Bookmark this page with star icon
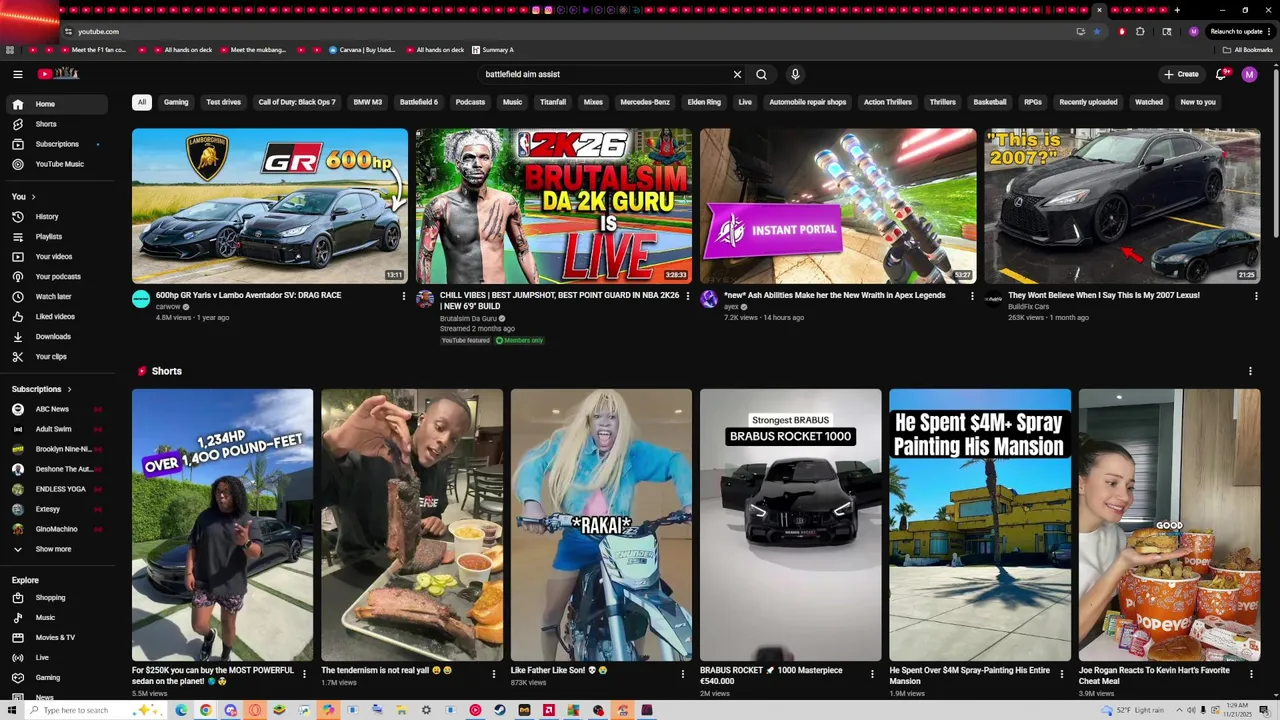The image size is (1280, 720). click(1097, 31)
